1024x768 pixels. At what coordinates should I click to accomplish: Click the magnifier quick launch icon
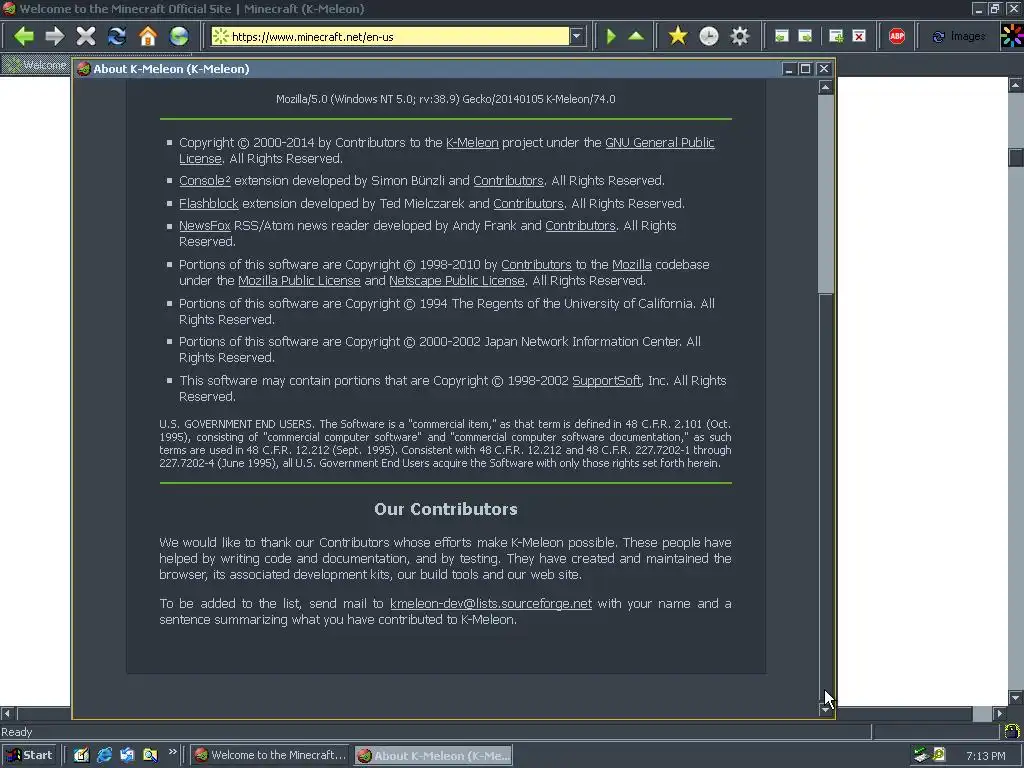150,755
